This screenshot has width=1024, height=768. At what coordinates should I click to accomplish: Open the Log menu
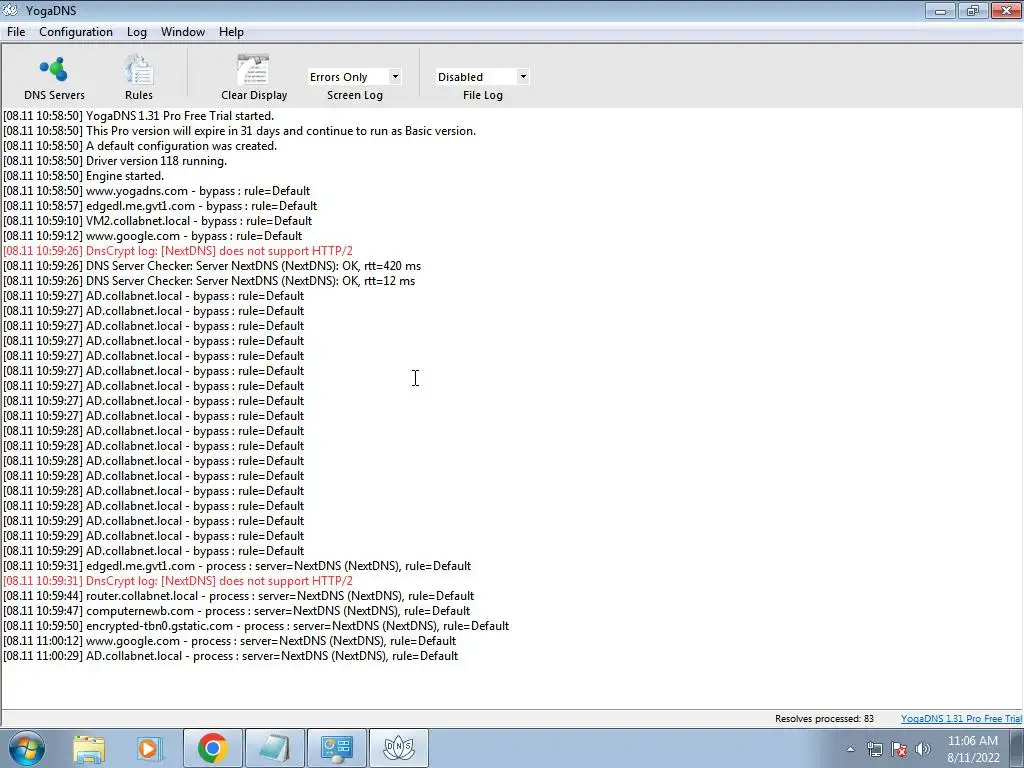136,32
